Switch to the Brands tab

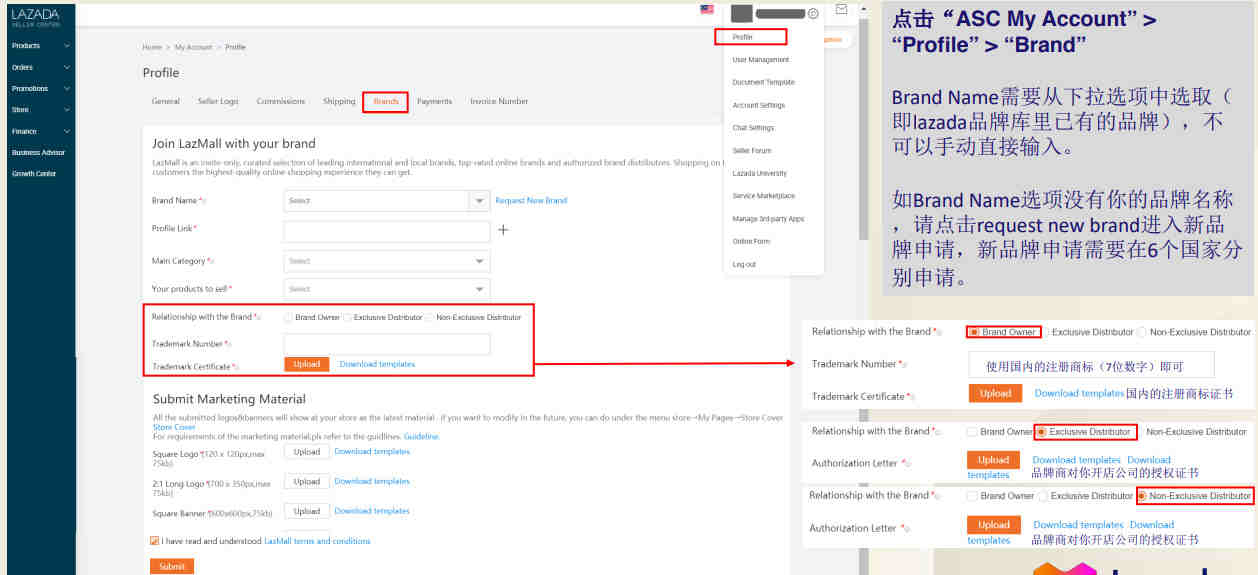click(386, 102)
